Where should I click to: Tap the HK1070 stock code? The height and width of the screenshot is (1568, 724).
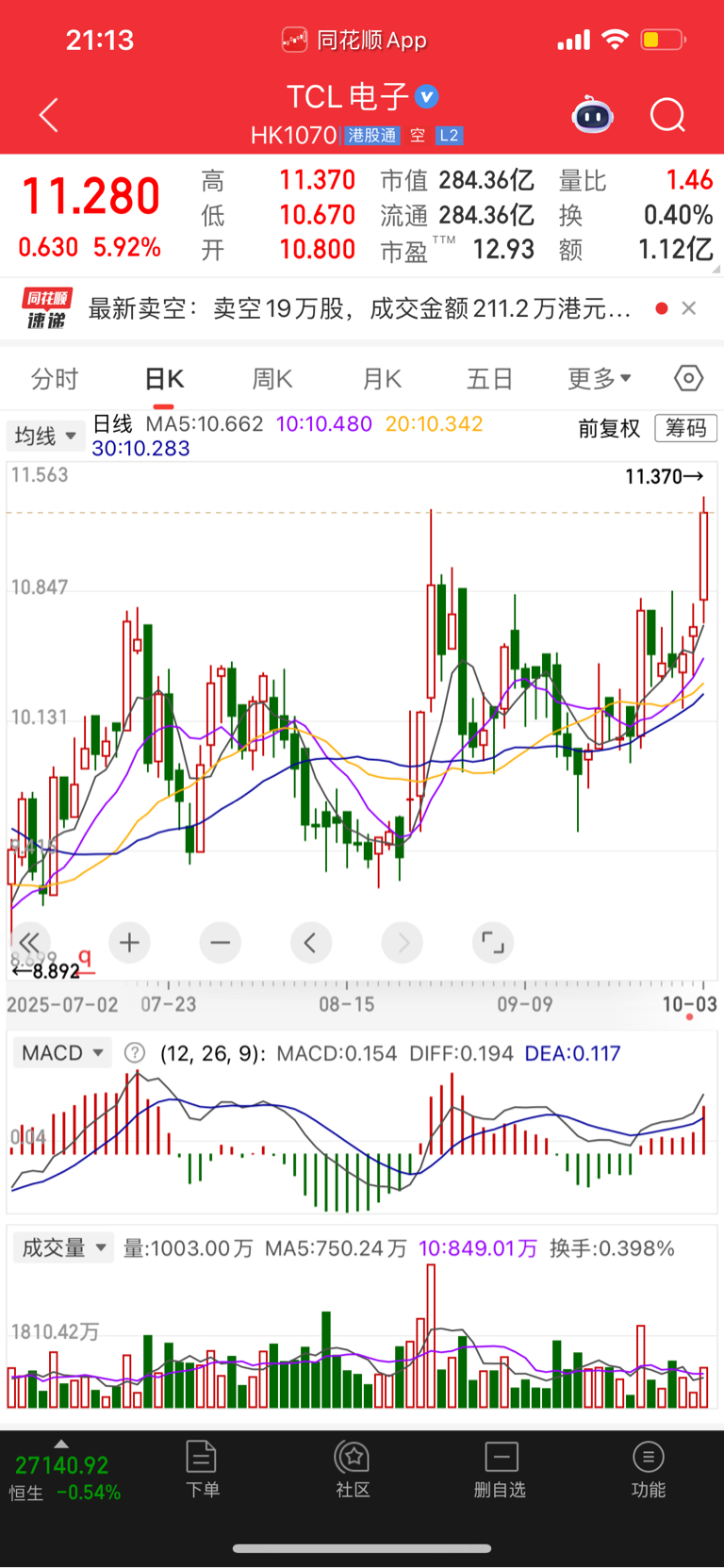[x=293, y=136]
